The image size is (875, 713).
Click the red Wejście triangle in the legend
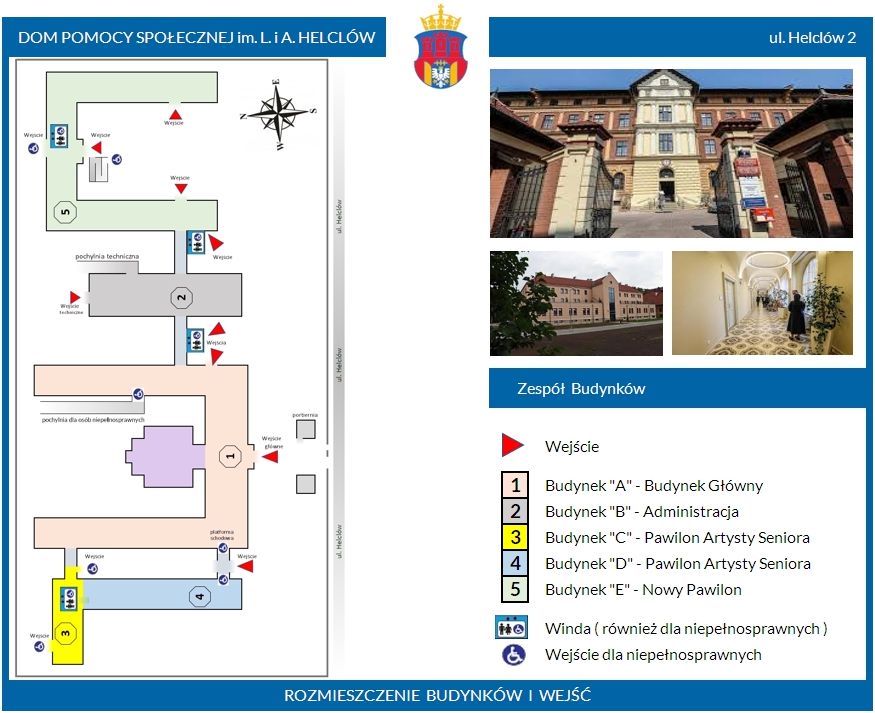[513, 446]
